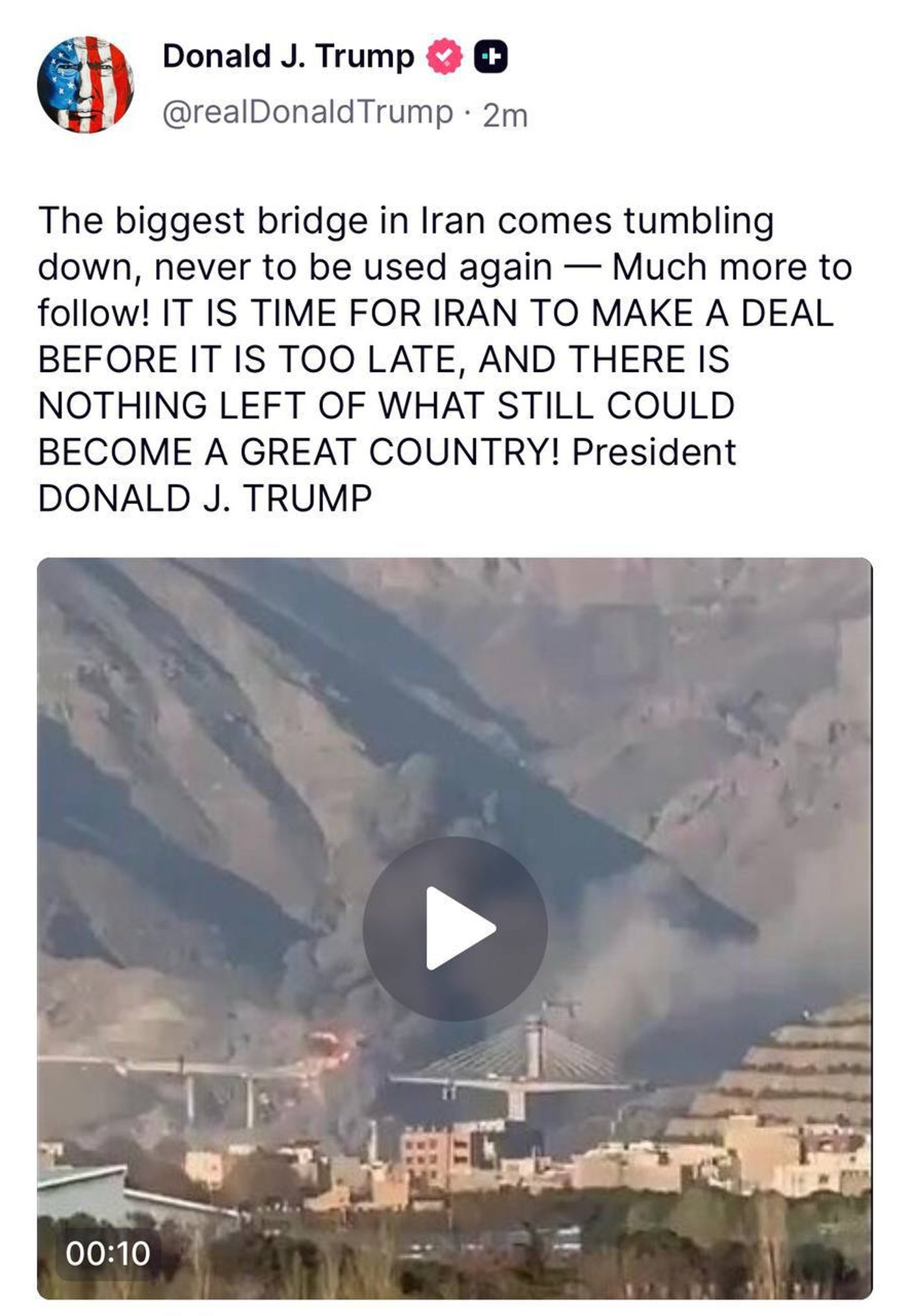Image resolution: width=910 pixels, height=1316 pixels.
Task: Open the post text starting "The biggest bridge"
Action: click(445, 360)
